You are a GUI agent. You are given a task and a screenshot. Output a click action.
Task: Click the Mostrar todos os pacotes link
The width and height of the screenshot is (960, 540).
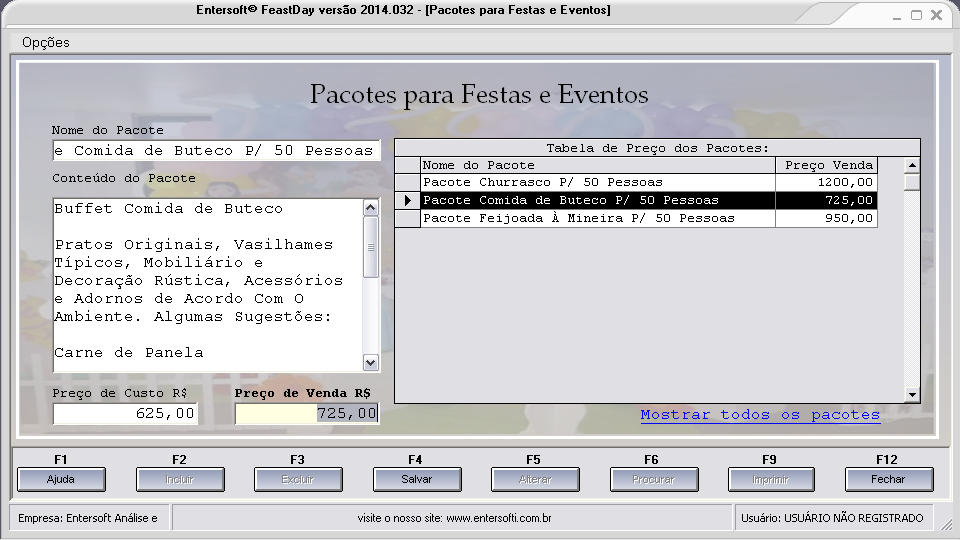point(760,415)
